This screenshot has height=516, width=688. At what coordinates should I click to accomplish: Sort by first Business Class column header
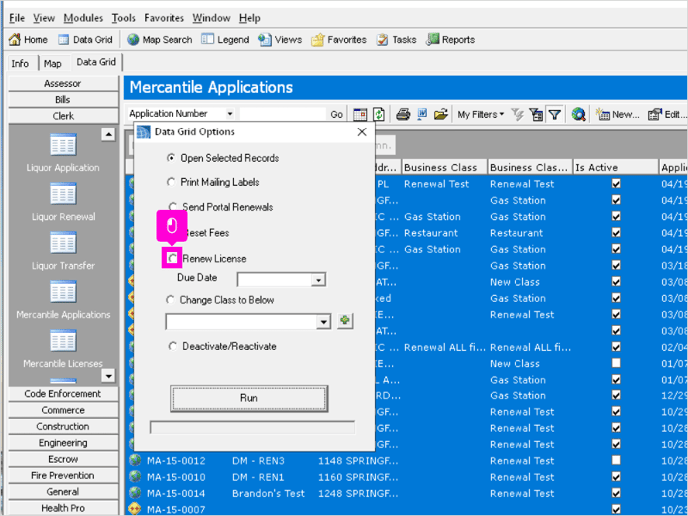point(444,167)
